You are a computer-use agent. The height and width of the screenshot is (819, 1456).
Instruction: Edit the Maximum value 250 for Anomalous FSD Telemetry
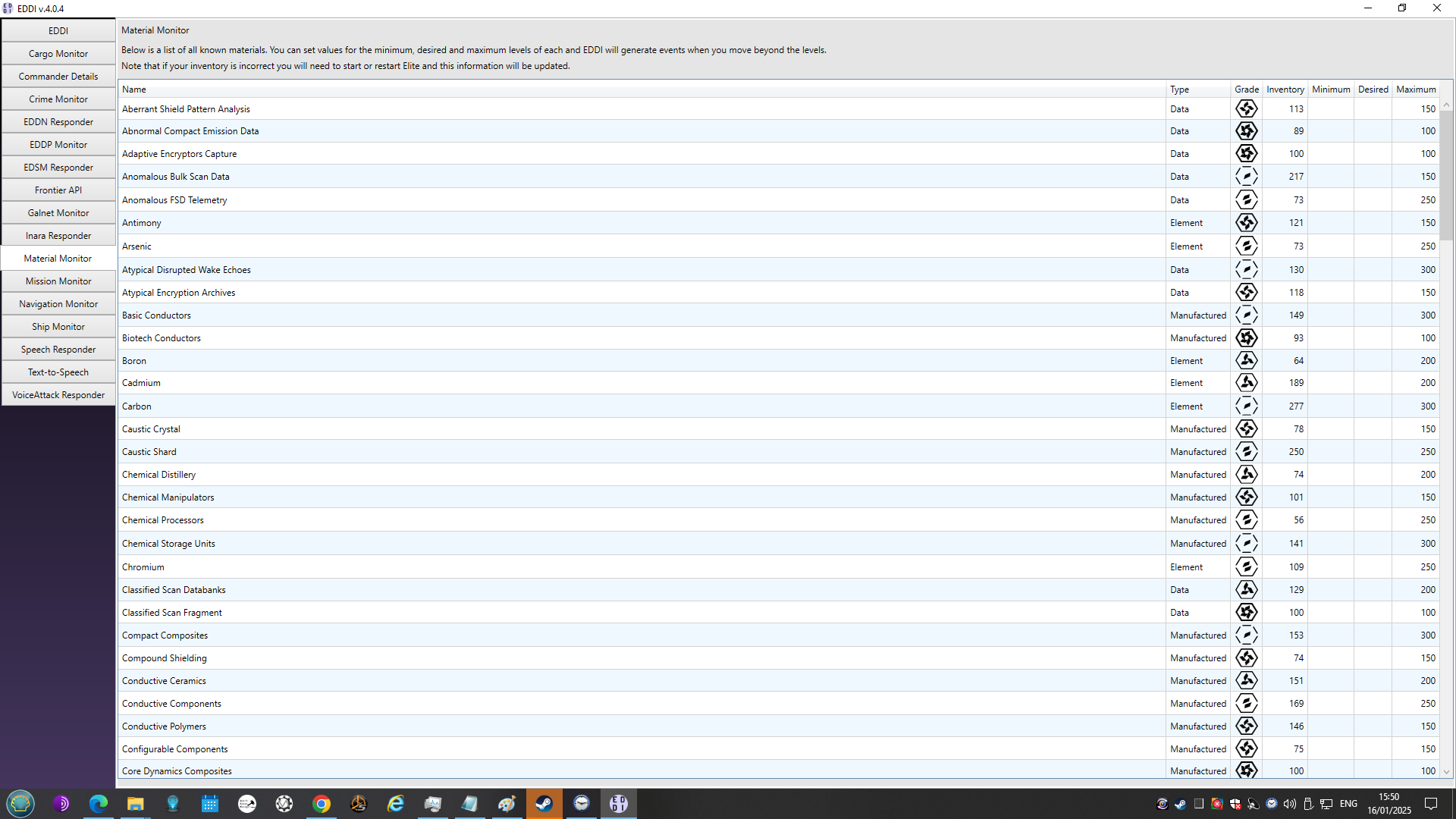coord(1416,199)
